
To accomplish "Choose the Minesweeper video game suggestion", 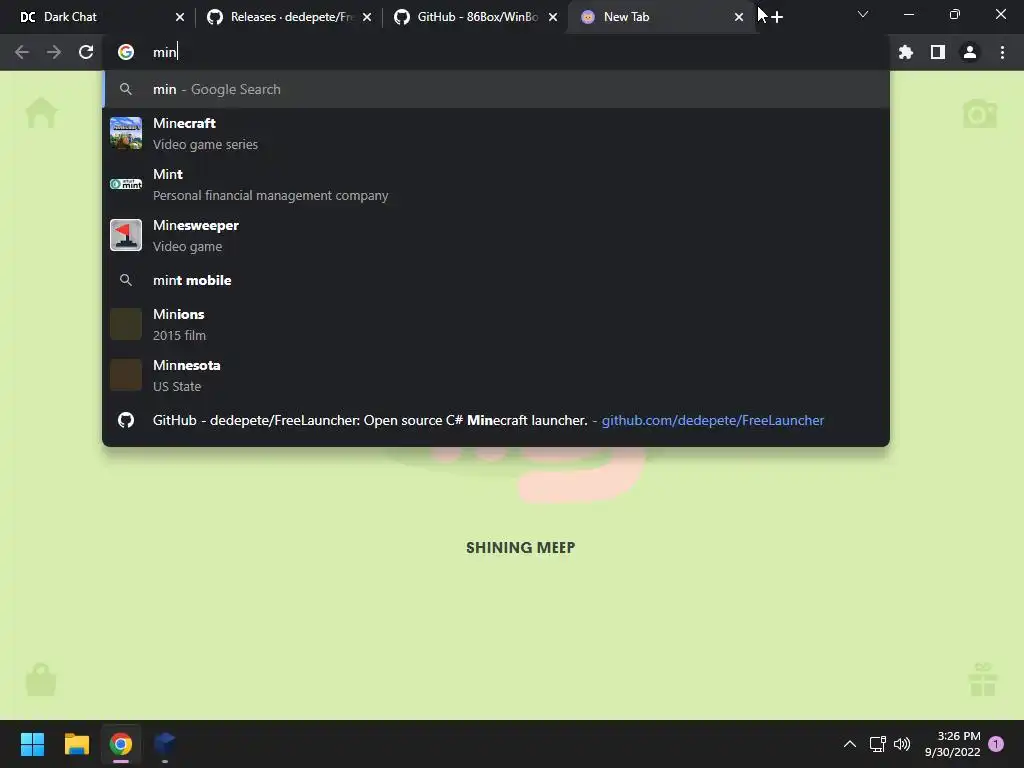I will (496, 235).
